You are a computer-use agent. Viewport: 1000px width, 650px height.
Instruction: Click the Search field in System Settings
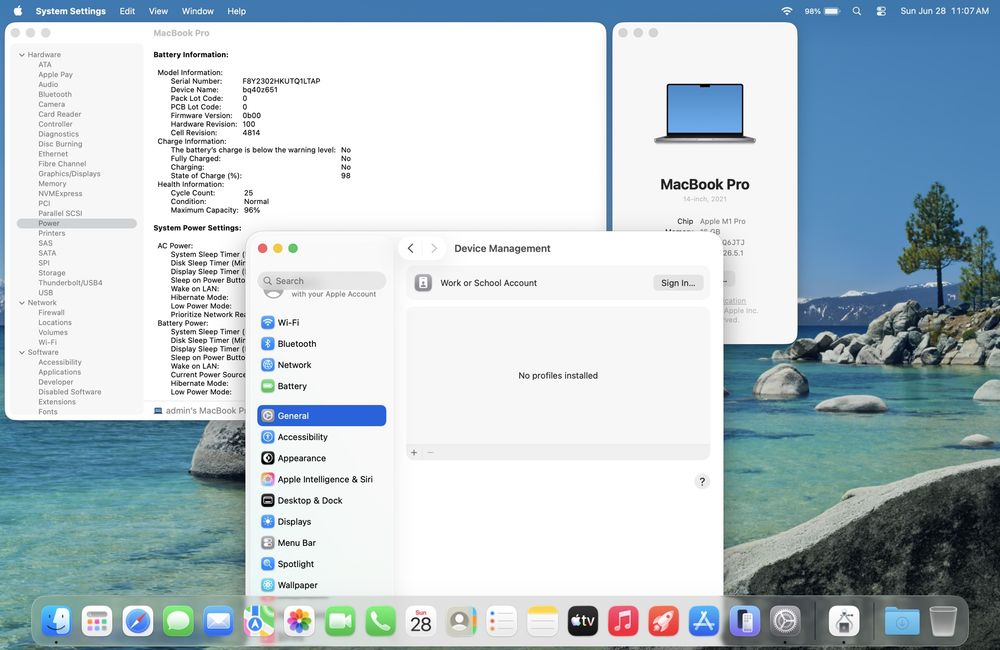click(x=322, y=281)
